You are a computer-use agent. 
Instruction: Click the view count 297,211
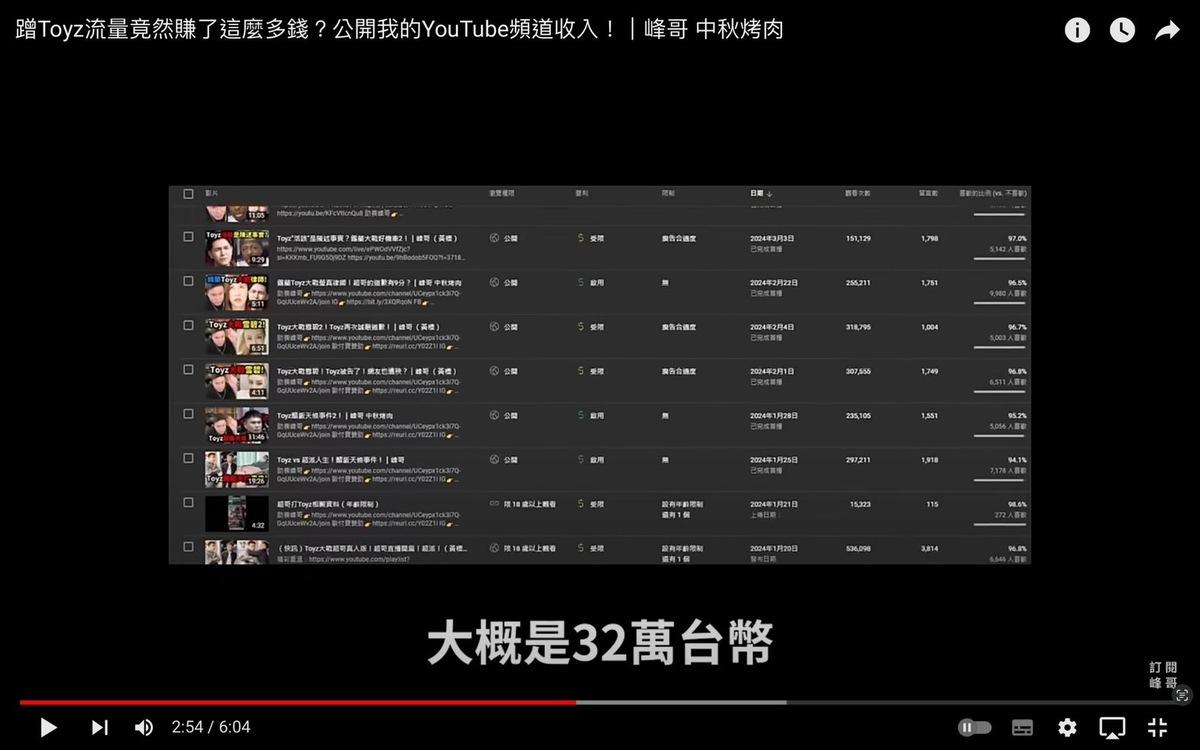[858, 460]
